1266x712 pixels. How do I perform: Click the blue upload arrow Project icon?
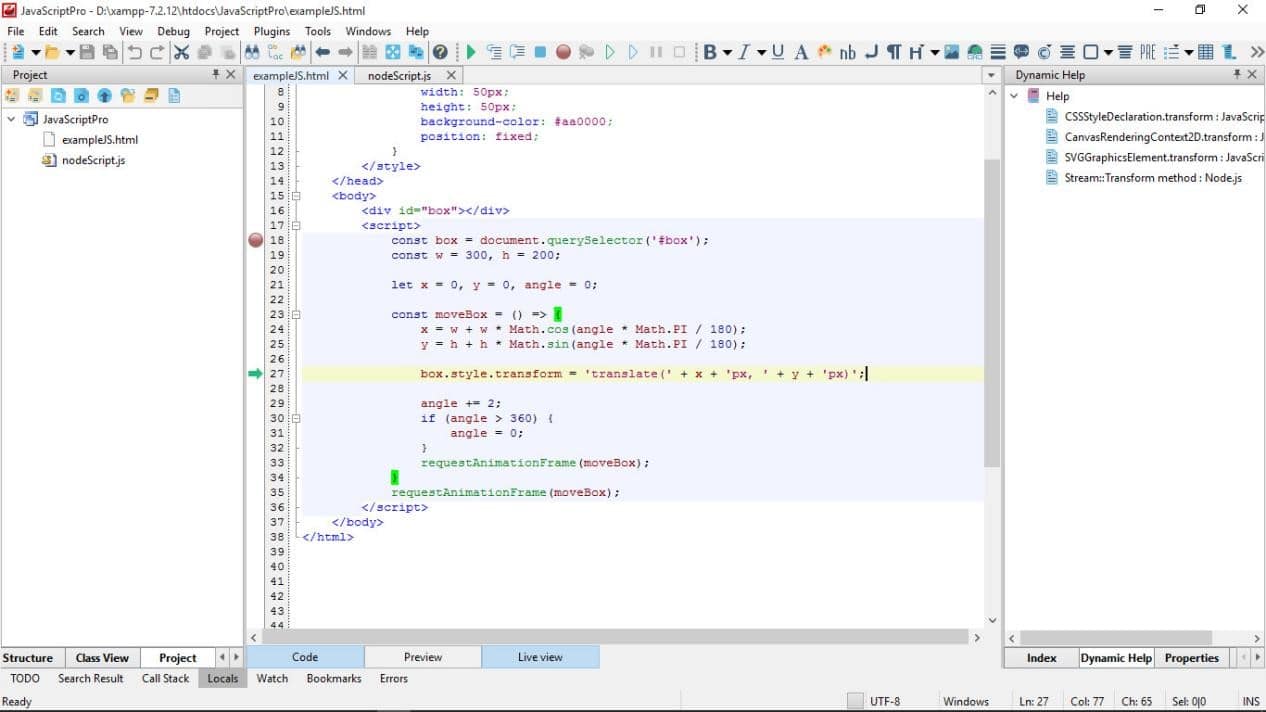(104, 96)
